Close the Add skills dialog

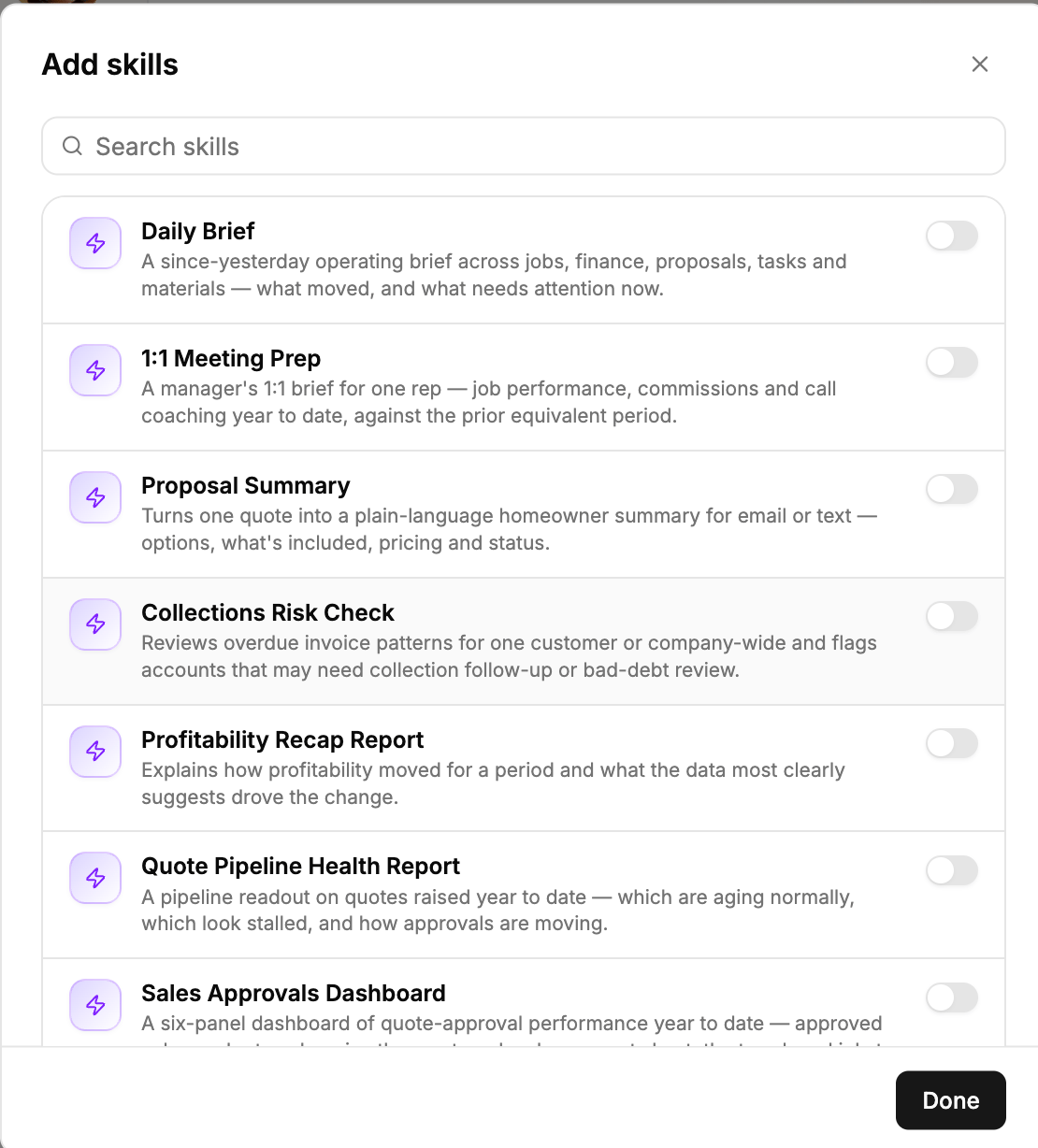[980, 64]
